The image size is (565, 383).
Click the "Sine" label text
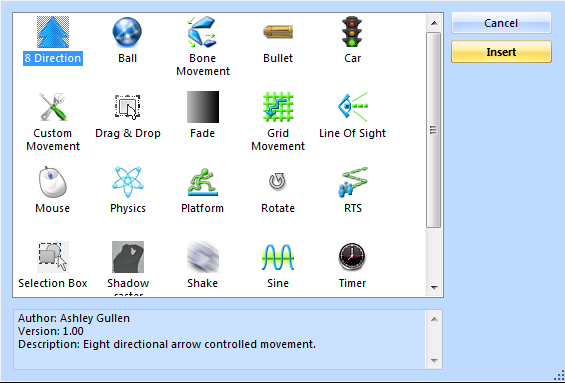point(278,283)
